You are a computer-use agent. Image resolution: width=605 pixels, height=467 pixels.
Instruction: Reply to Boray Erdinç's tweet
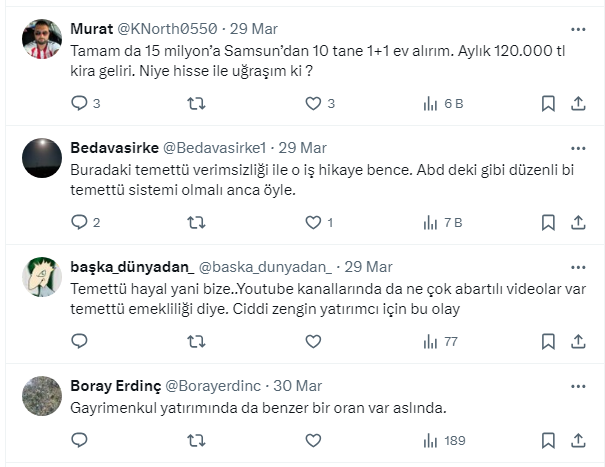click(81, 440)
